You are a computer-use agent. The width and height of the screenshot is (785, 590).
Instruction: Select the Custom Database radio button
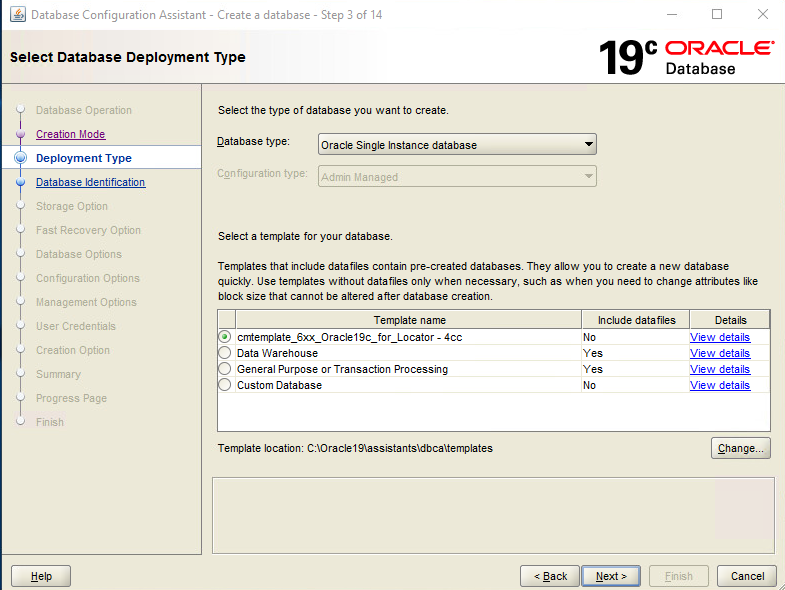coord(225,385)
